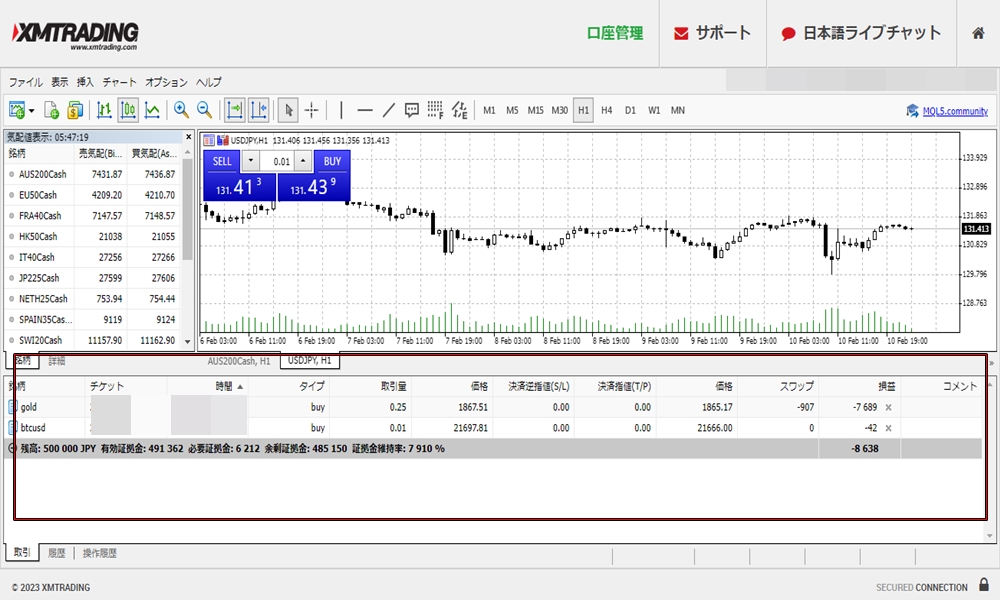
Task: Toggle chart auto scroll button
Action: 235,110
